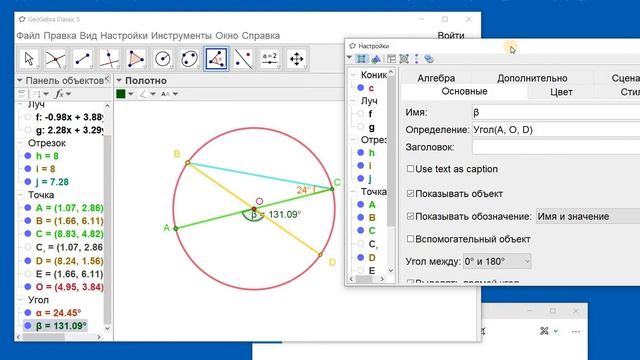Open the three-dots menu in background window
The width and height of the screenshot is (640, 360).
[576, 331]
